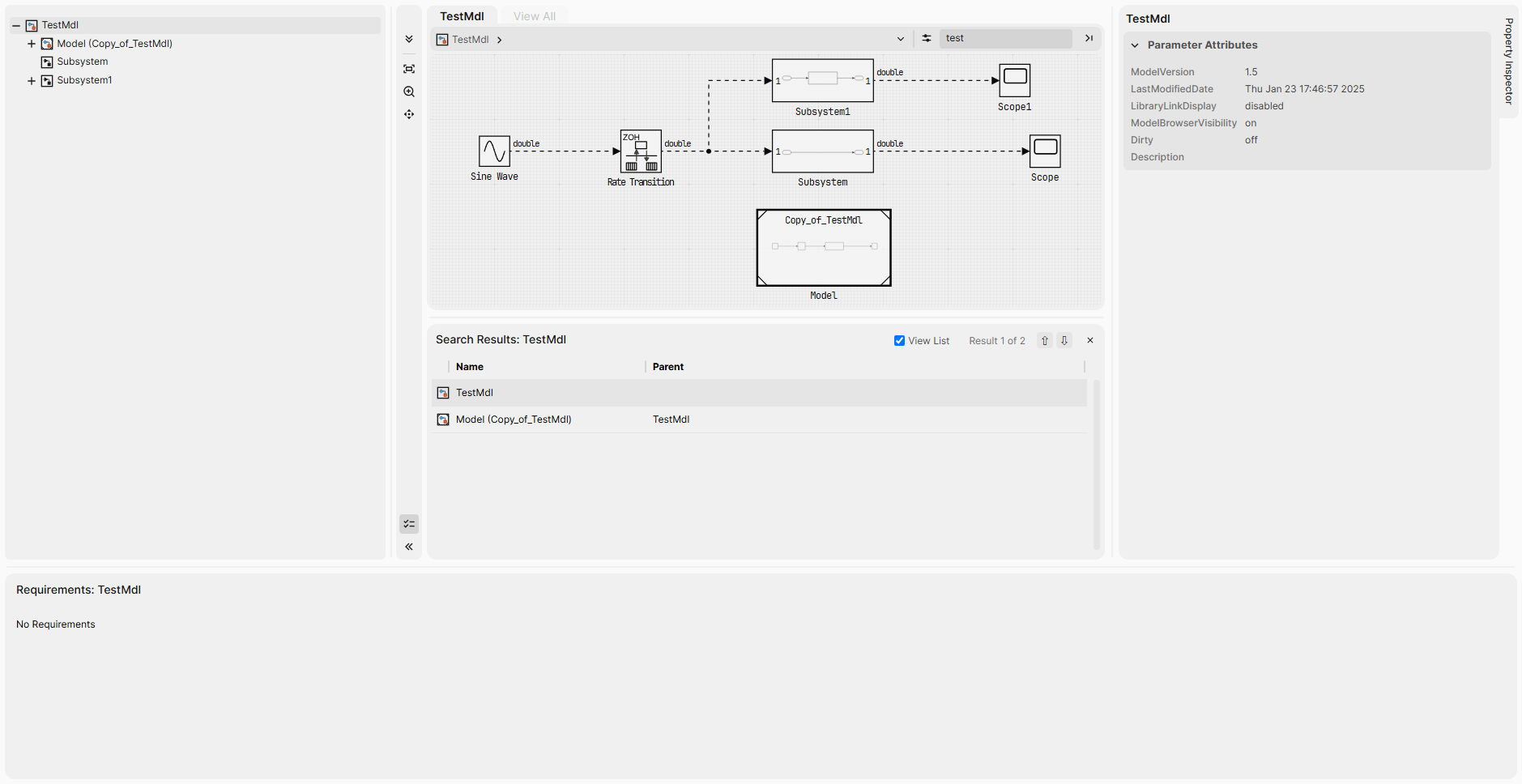Click the Dirty off value
Viewport: 1522px width, 784px height.
click(x=1251, y=140)
